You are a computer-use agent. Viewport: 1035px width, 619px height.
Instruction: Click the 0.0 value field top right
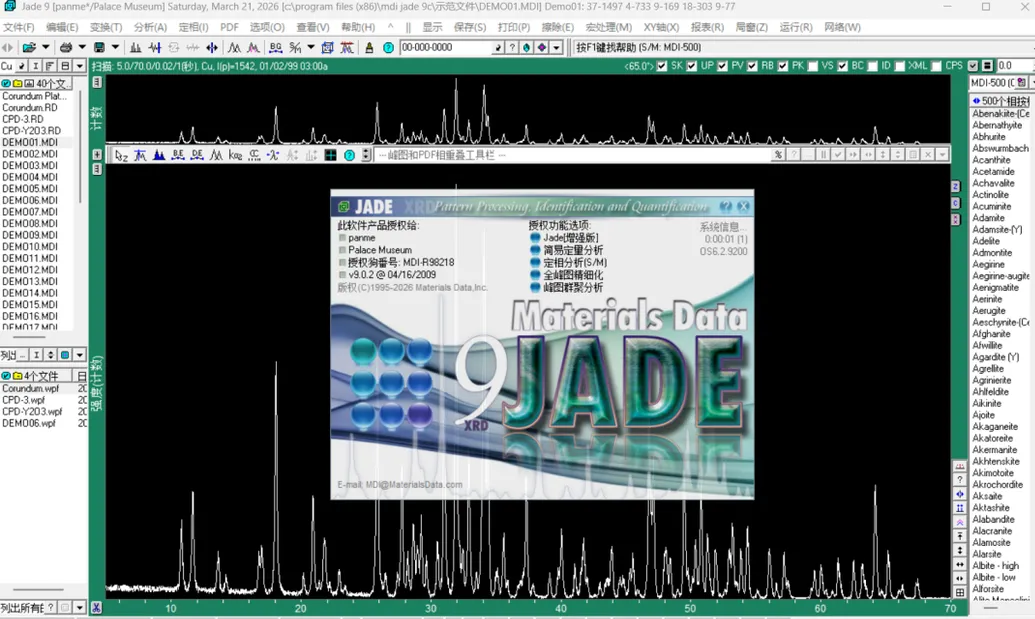(x=1013, y=66)
